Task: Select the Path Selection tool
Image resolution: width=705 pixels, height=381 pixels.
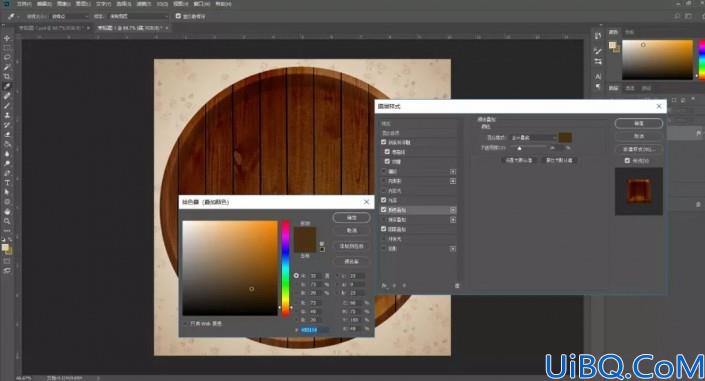Action: [7, 192]
